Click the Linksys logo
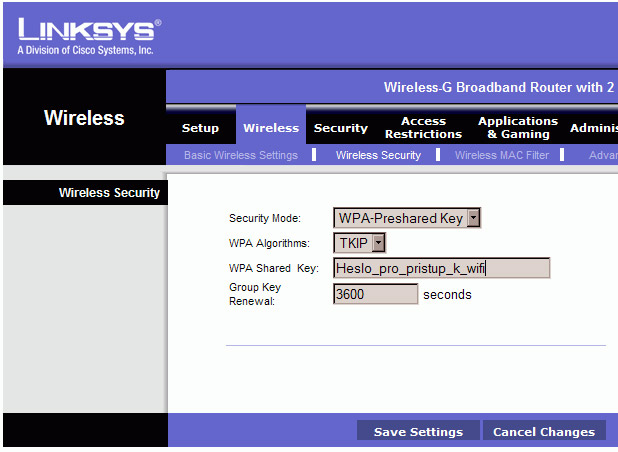This screenshot has width=618, height=452. click(x=89, y=30)
